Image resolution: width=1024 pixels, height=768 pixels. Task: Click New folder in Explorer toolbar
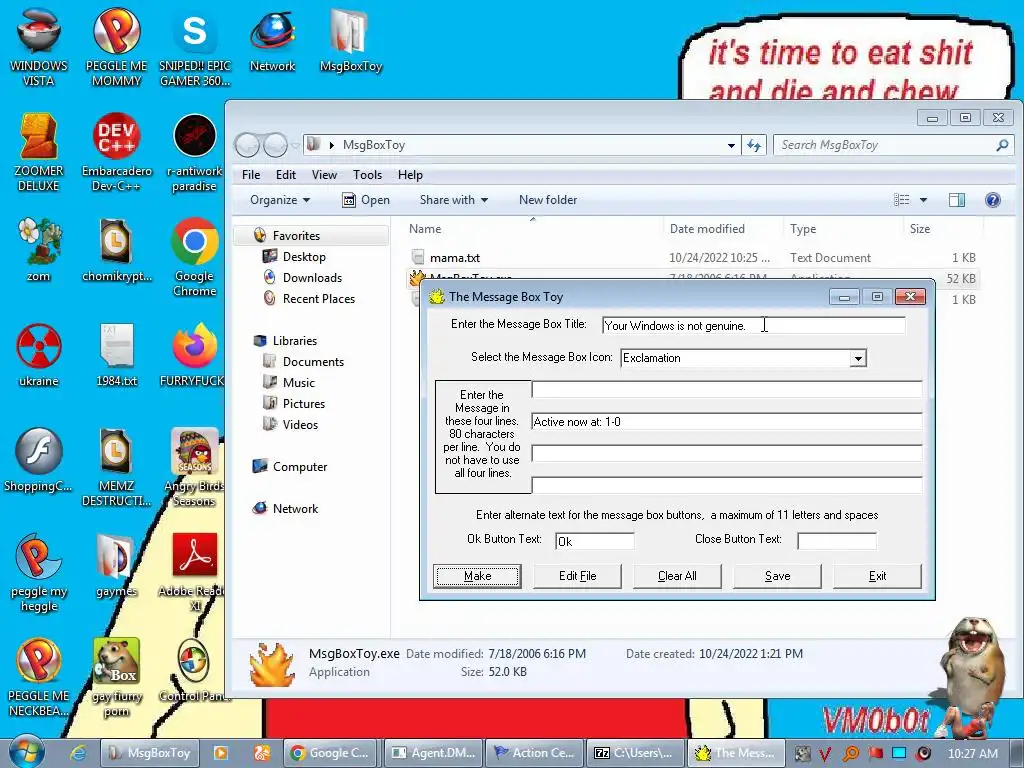pyautogui.click(x=548, y=200)
